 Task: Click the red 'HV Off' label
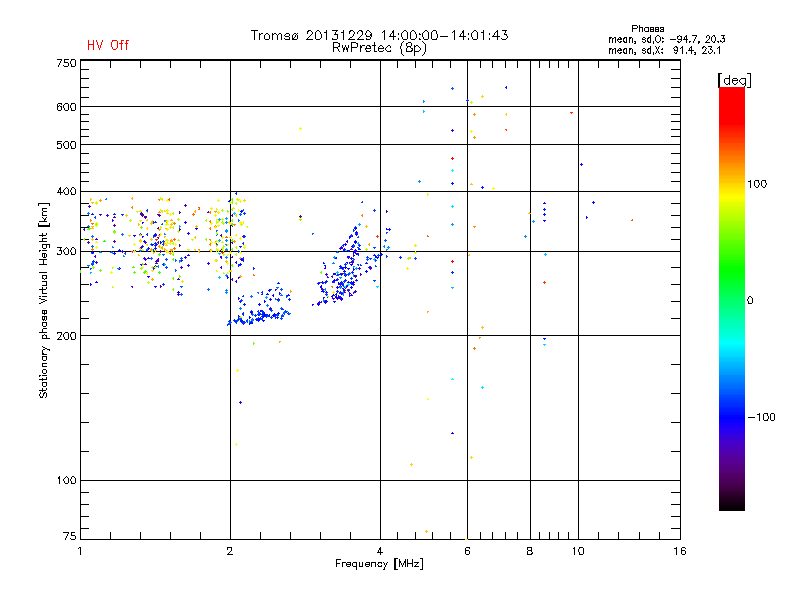point(108,45)
